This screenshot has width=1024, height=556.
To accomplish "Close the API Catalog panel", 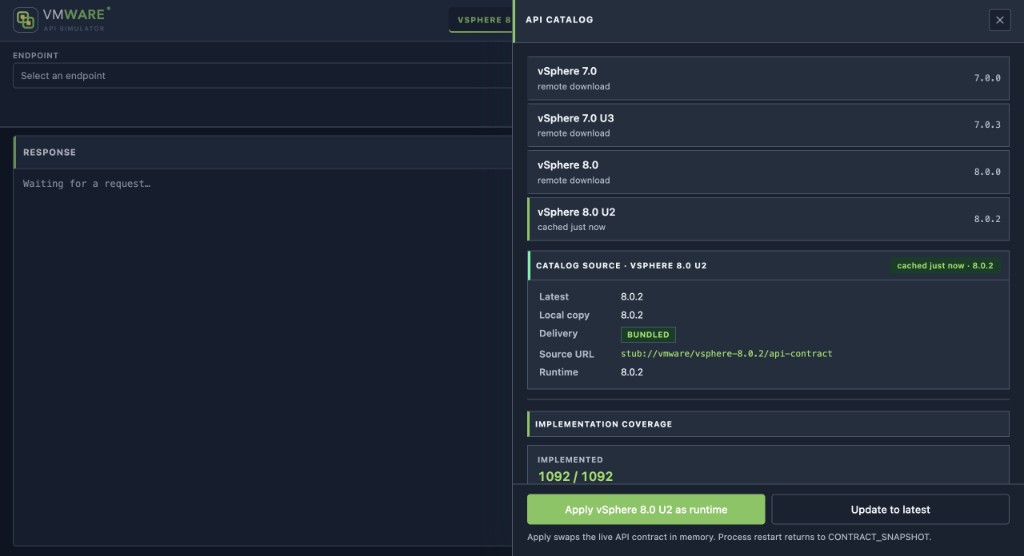I will [x=999, y=20].
